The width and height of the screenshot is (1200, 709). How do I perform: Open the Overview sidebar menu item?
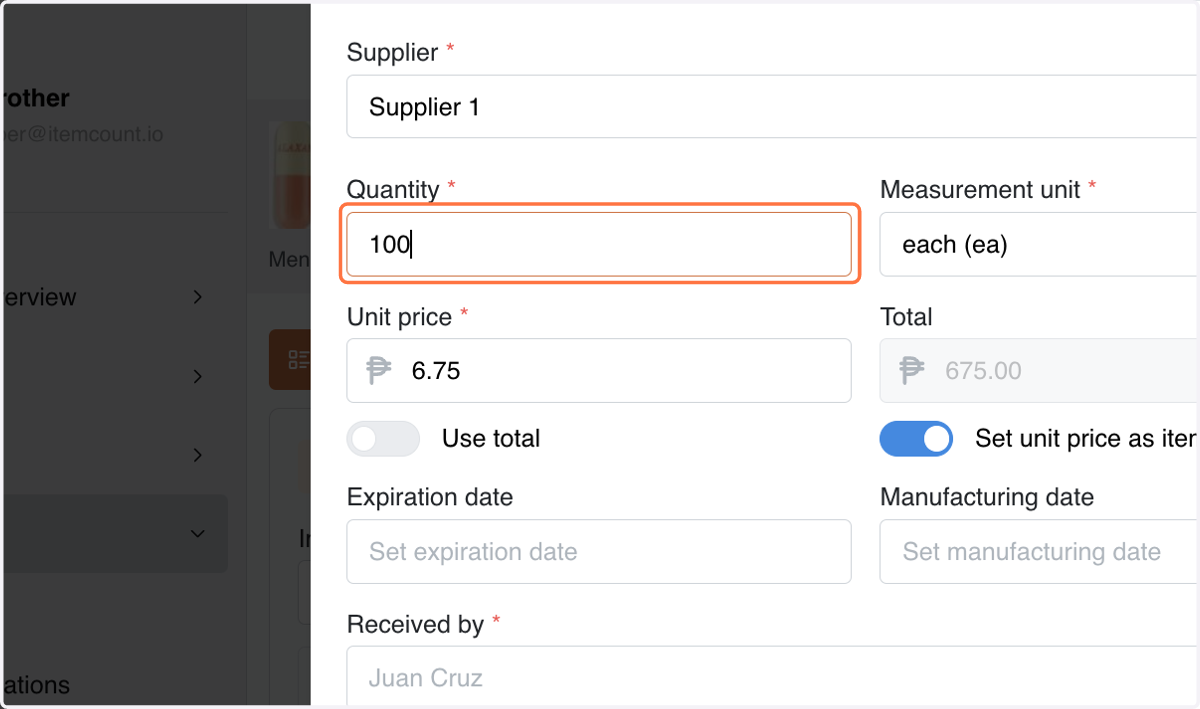coord(40,297)
